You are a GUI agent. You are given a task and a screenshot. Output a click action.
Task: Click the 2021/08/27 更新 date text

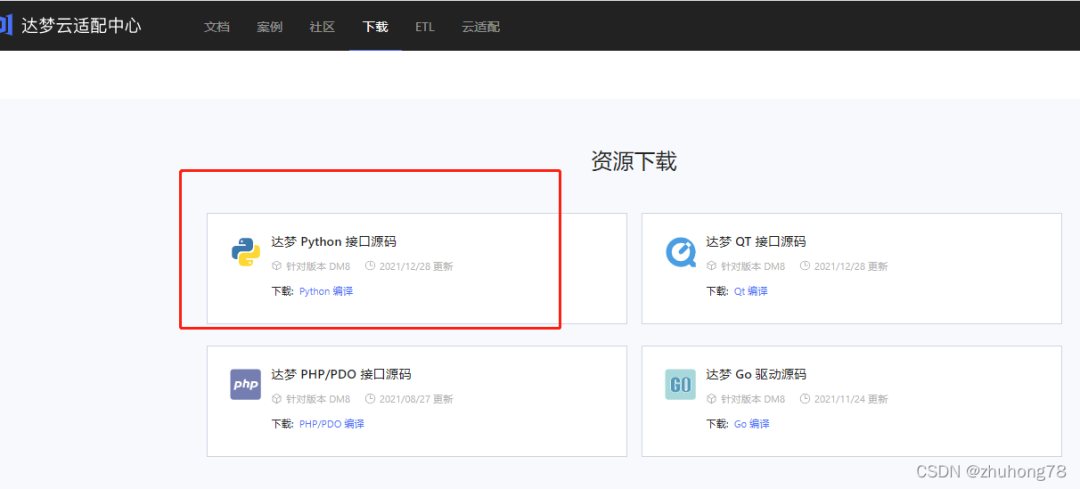pyautogui.click(x=416, y=399)
